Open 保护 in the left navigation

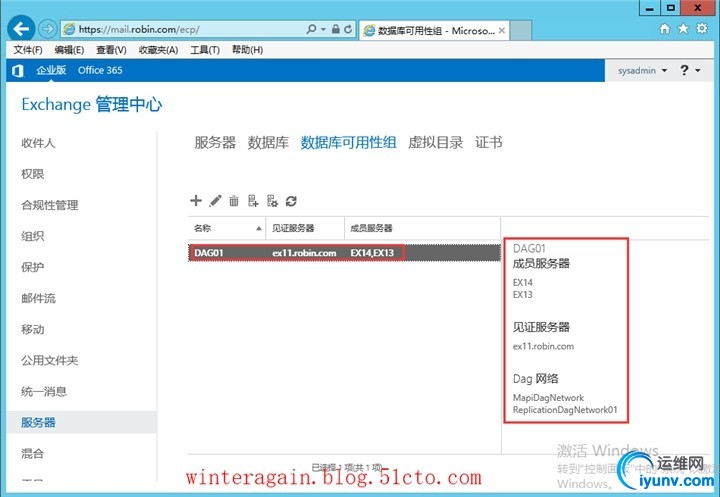click(32, 267)
